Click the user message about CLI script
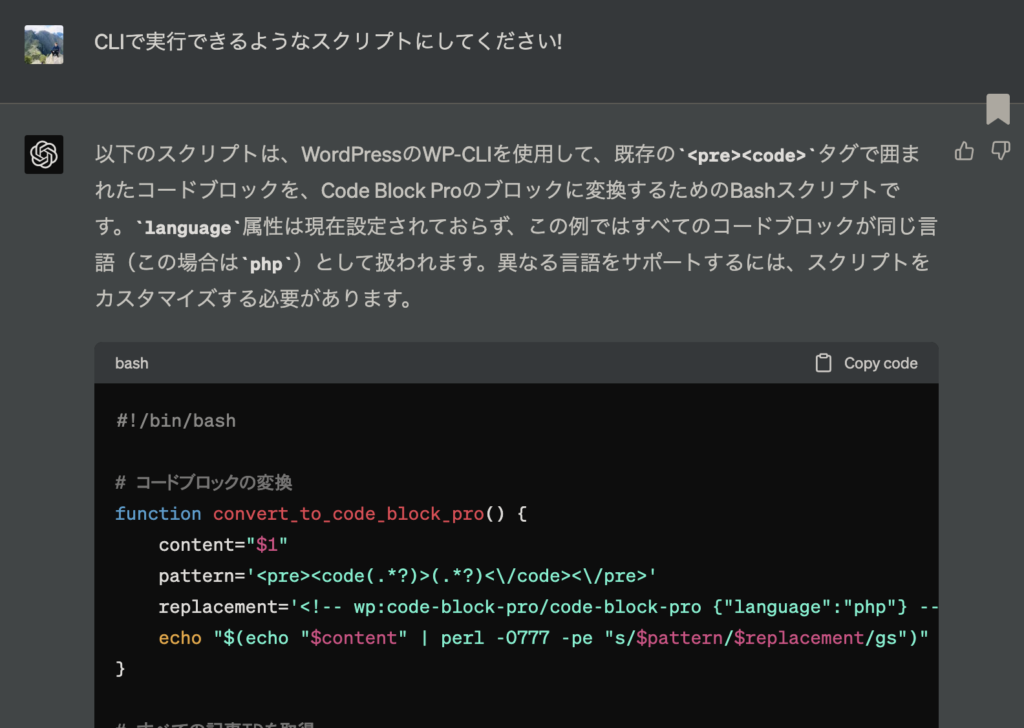 click(x=327, y=43)
